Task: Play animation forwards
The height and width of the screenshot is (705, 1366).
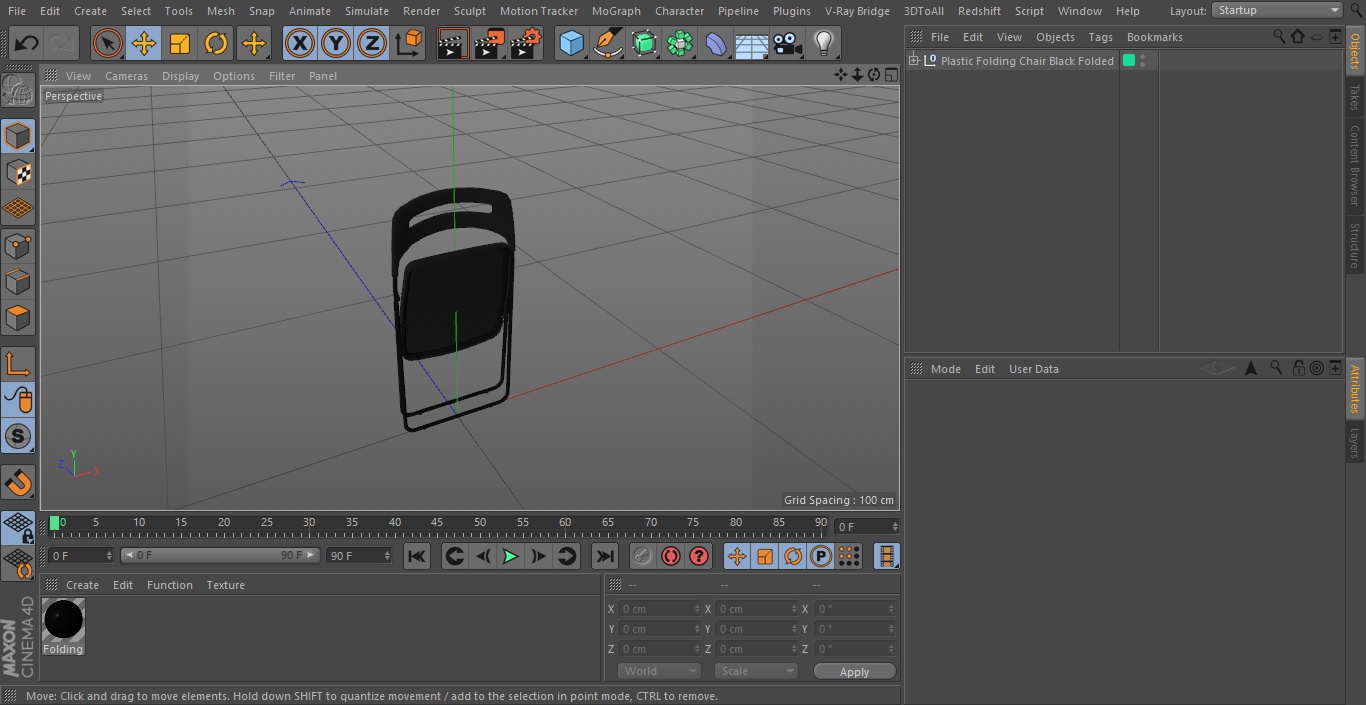Action: coord(510,556)
